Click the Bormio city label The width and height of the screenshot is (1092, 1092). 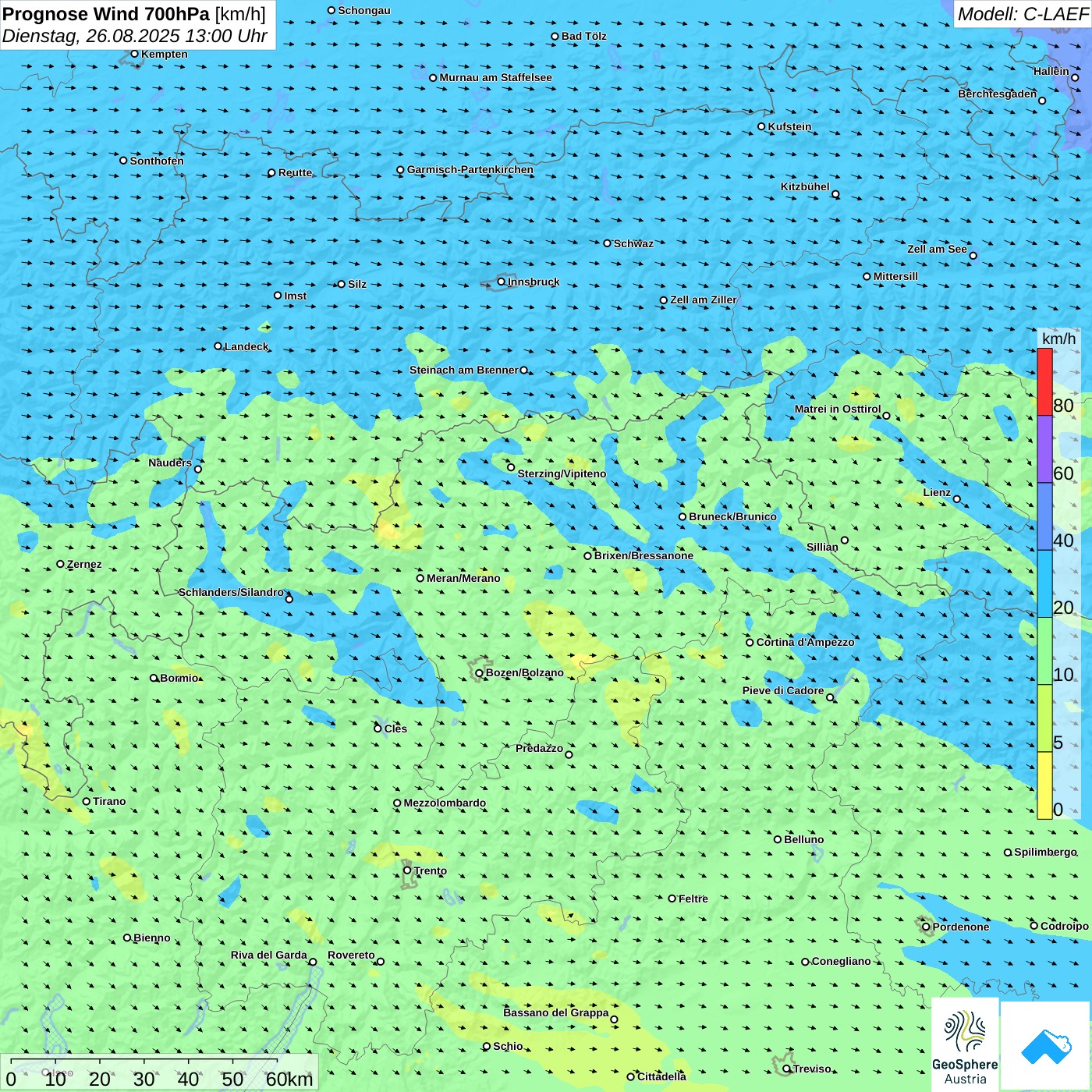179,678
